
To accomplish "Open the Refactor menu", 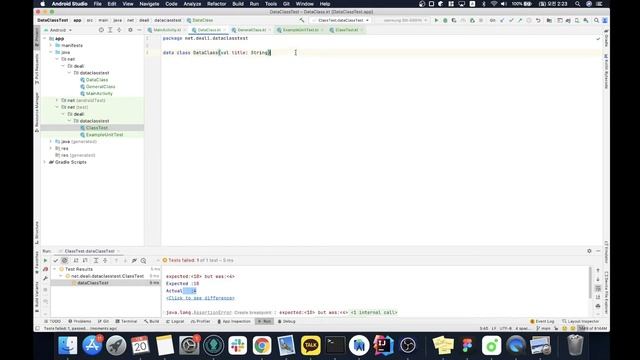I will pyautogui.click(x=216, y=4).
